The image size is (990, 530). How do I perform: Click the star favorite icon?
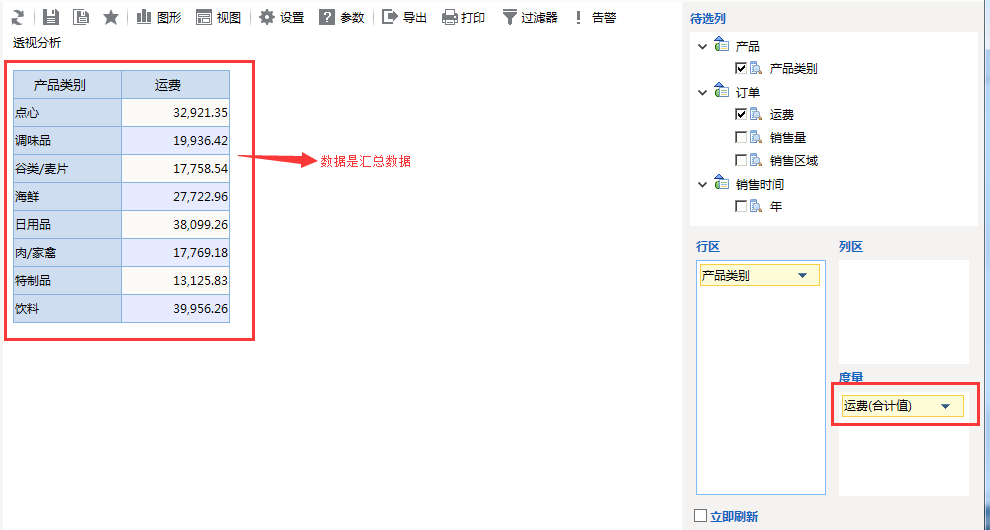tap(110, 17)
